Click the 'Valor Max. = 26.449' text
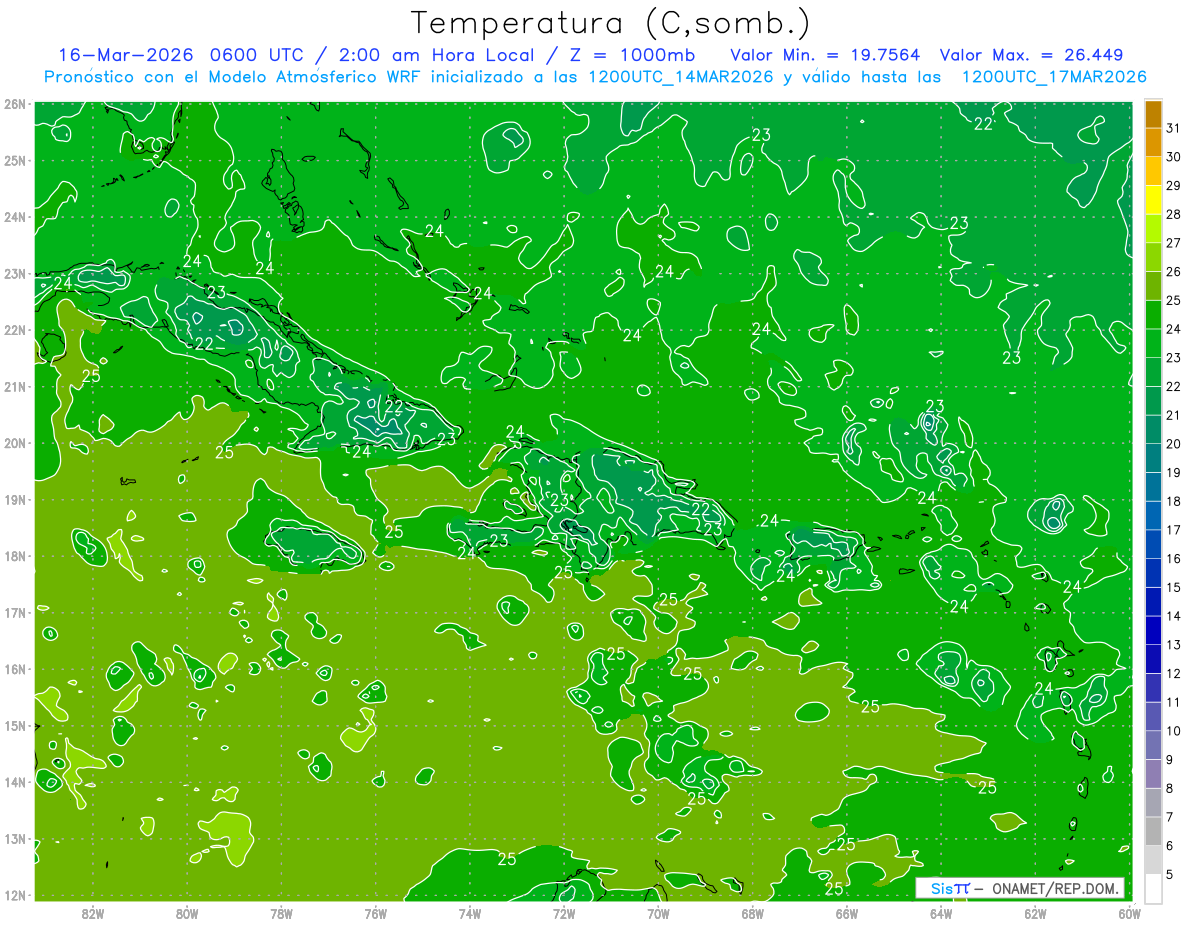Viewport: 1200px width, 927px height. click(1031, 55)
